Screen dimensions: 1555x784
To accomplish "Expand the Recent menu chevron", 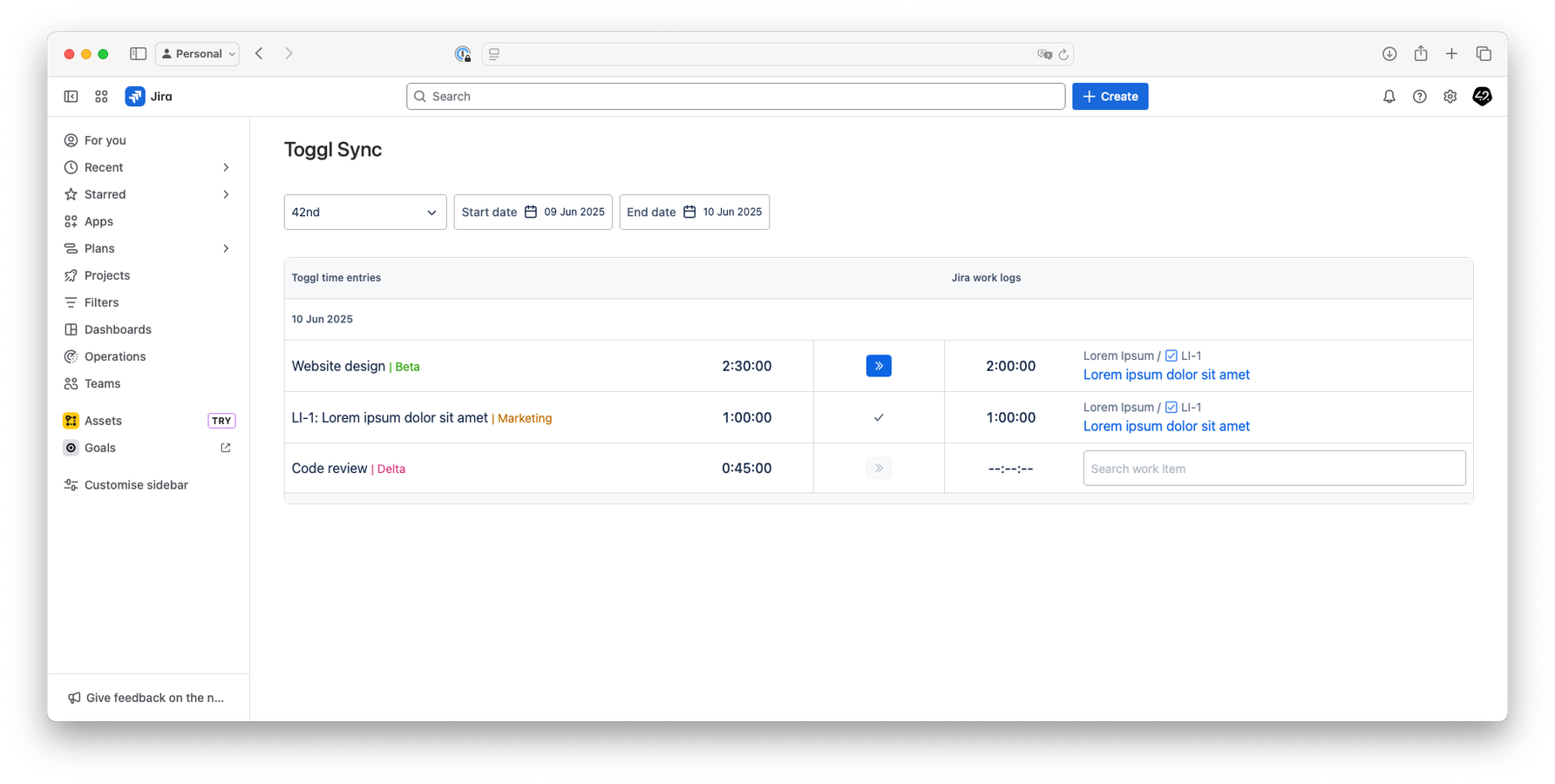I will click(226, 167).
